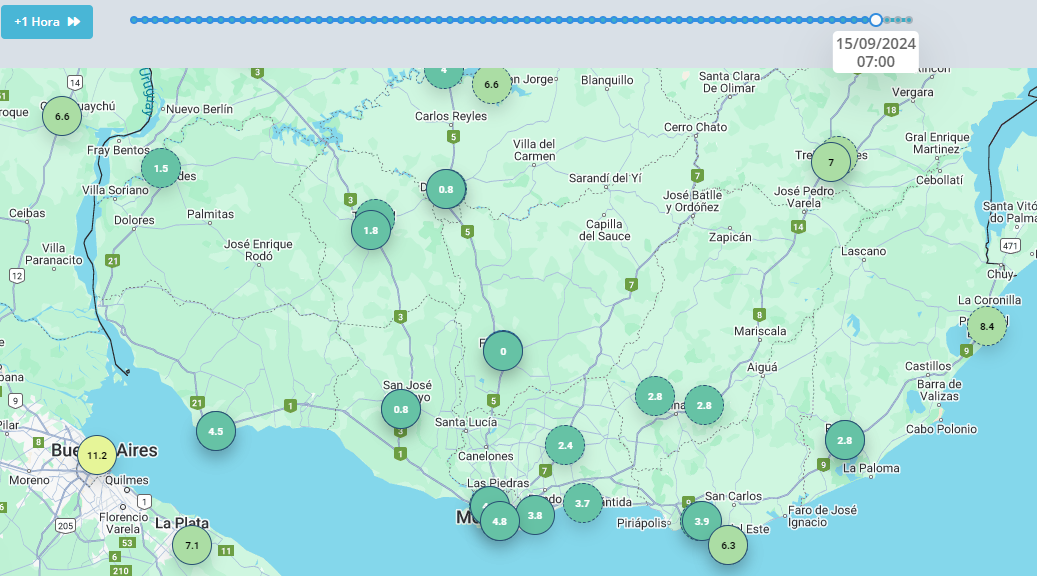Open the 1.5 marker near Fray Bentos

click(x=161, y=169)
